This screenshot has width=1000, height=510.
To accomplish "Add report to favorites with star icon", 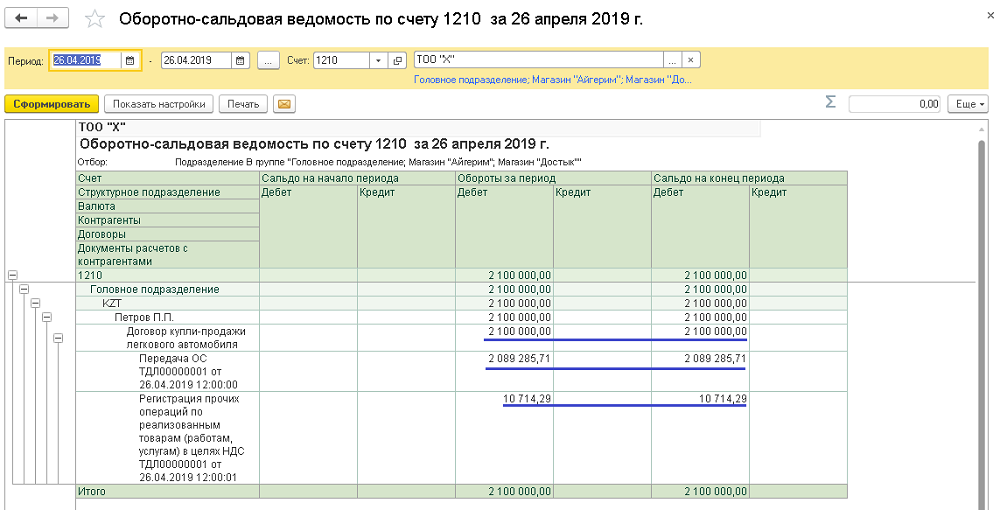I will pyautogui.click(x=95, y=19).
